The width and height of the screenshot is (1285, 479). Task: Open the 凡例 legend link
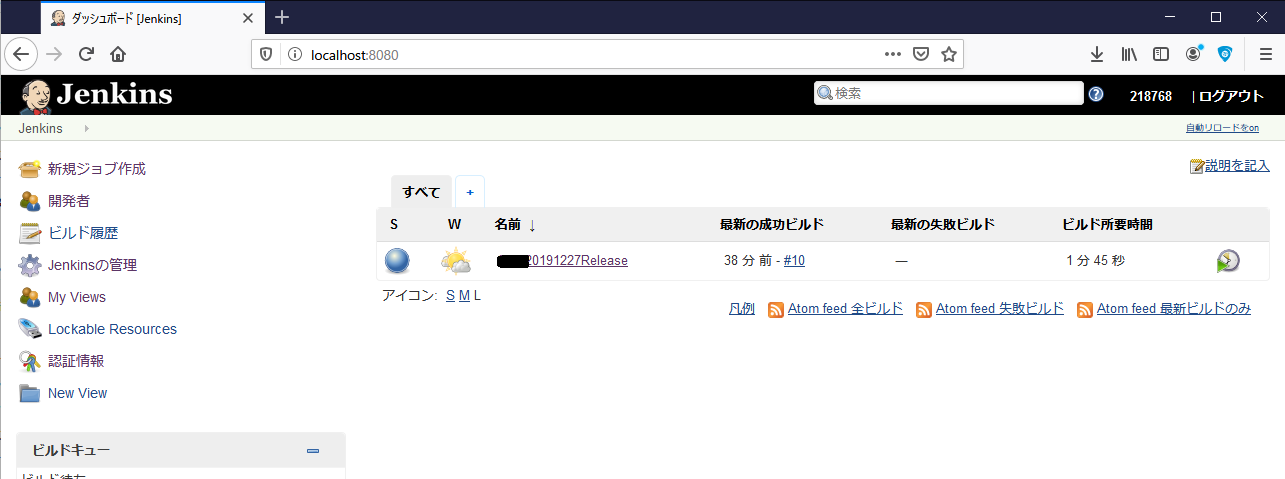(x=742, y=309)
